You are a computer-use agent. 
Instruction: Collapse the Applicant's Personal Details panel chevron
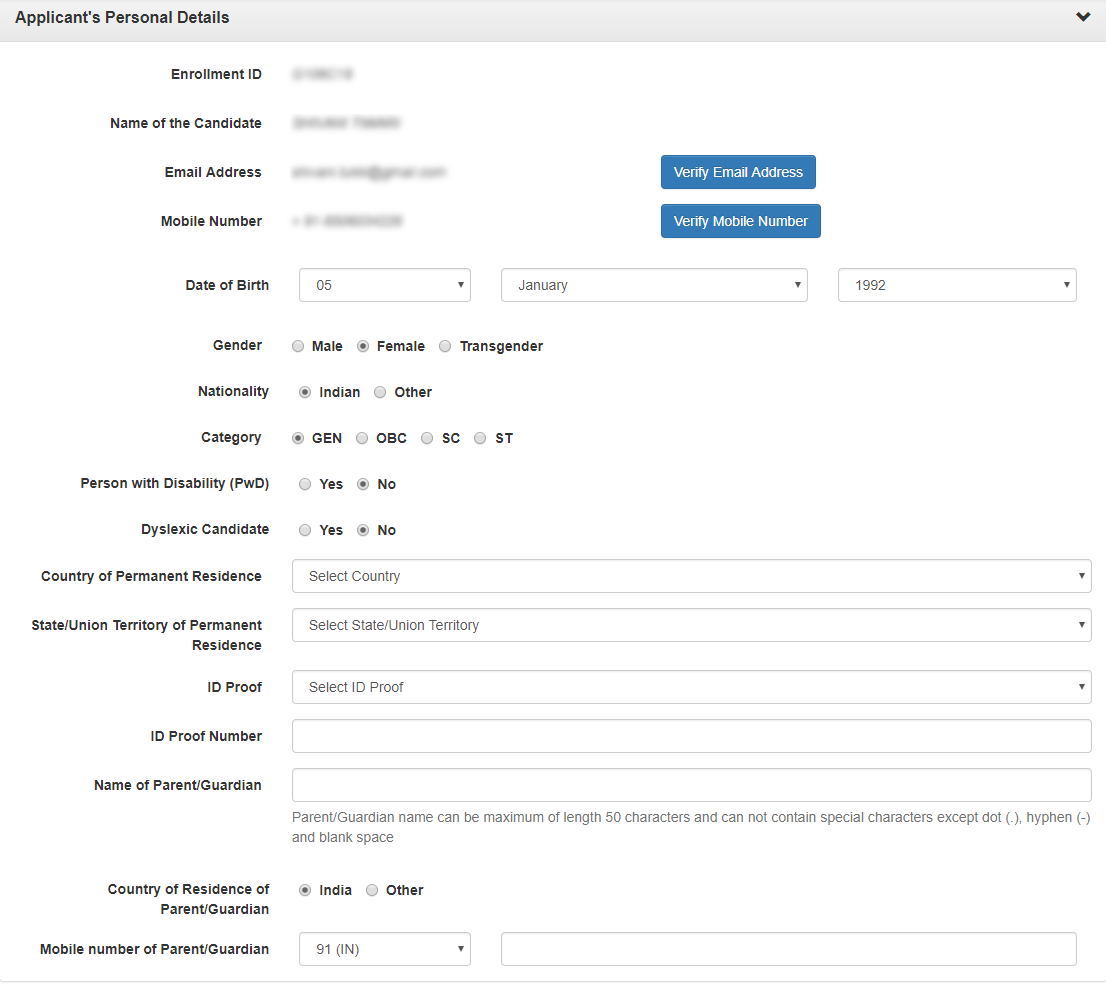click(1083, 17)
